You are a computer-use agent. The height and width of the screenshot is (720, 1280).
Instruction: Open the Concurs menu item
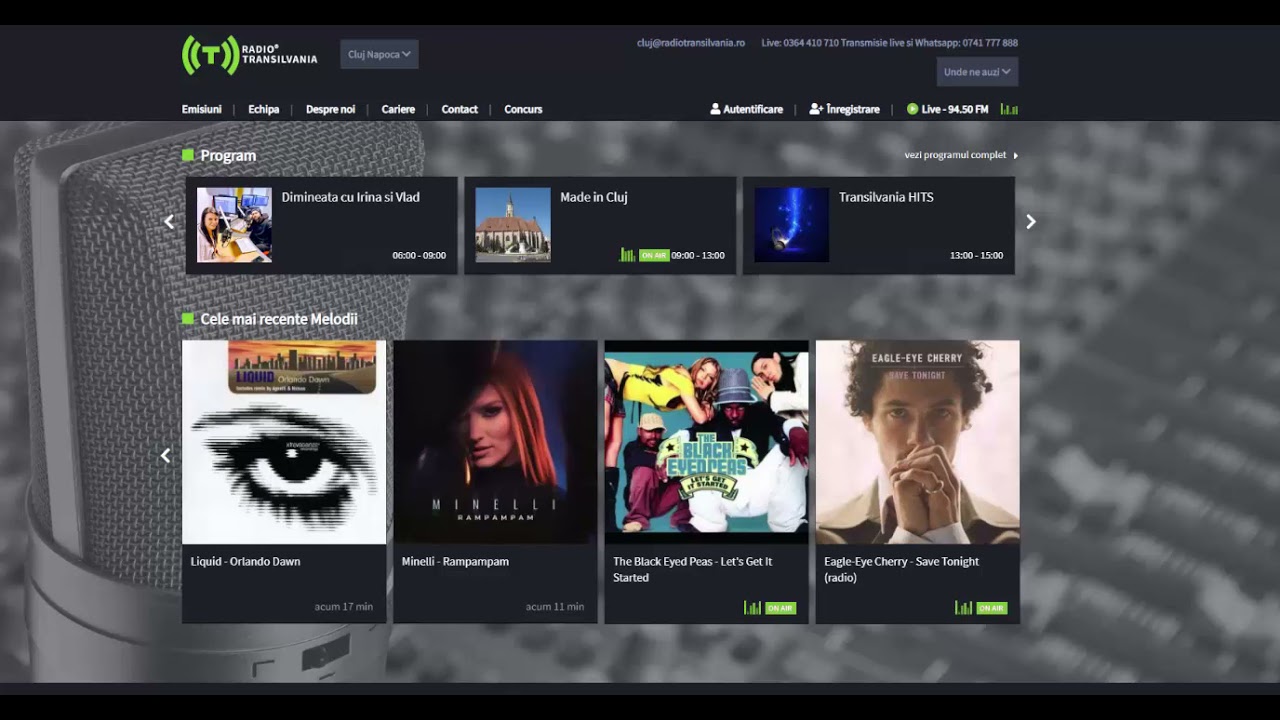(x=523, y=109)
